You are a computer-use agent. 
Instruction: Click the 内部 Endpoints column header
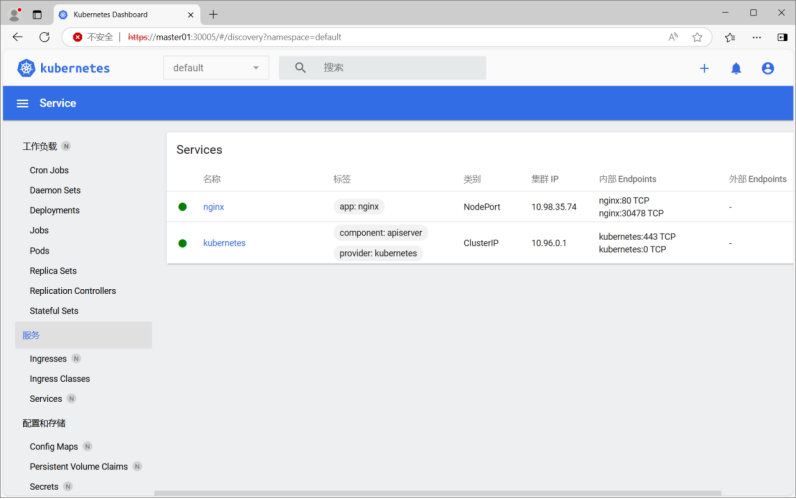coord(627,179)
